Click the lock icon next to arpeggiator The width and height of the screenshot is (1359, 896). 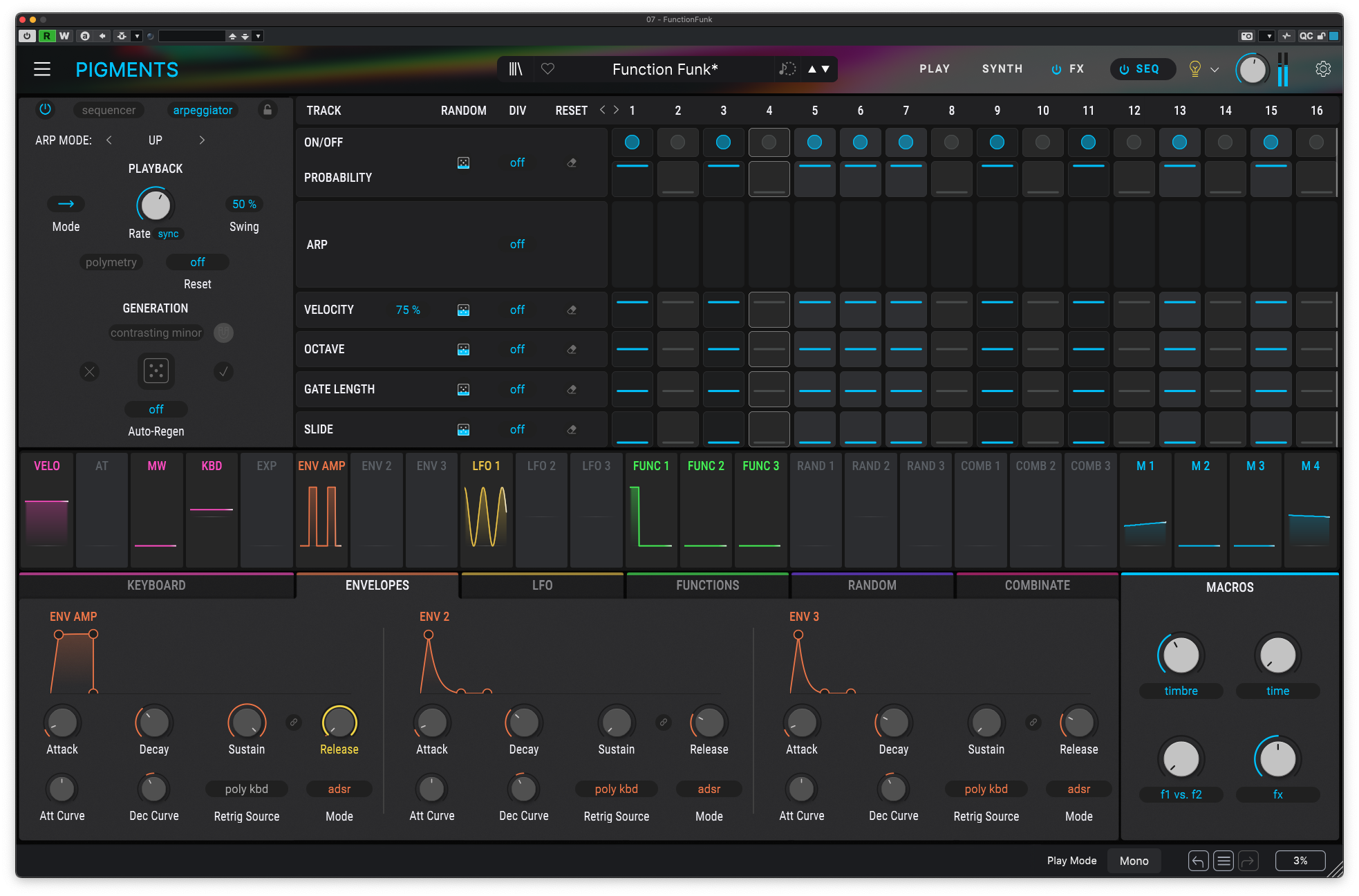coord(268,110)
